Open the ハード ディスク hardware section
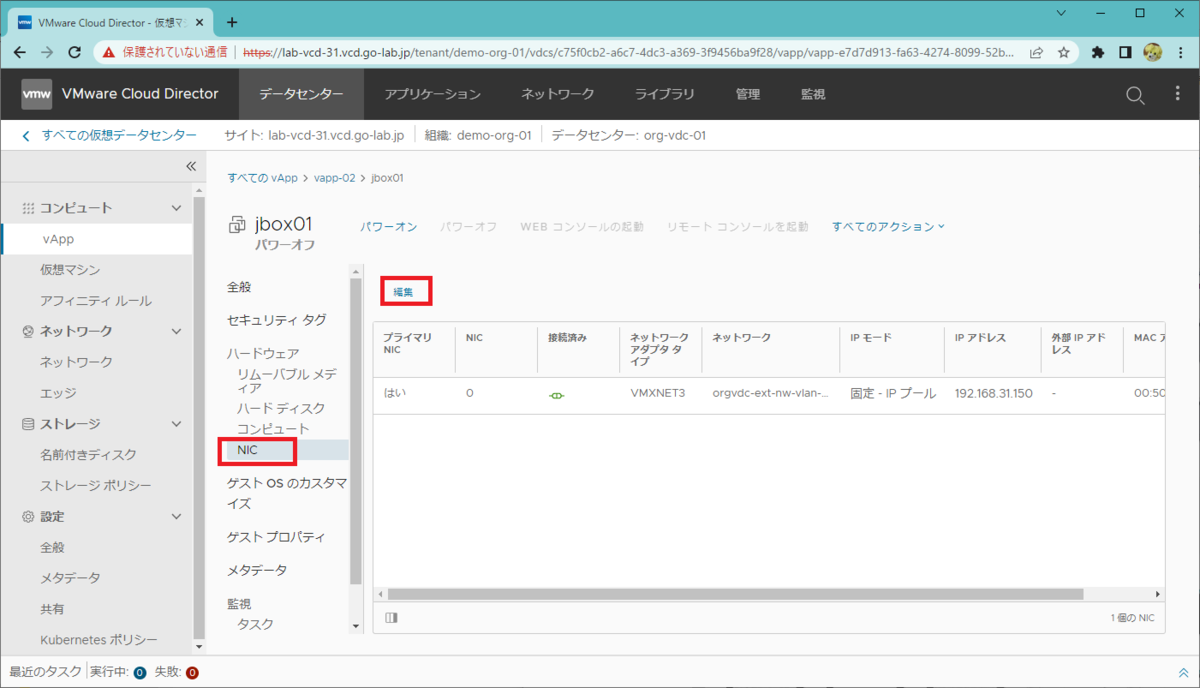Image resolution: width=1200 pixels, height=688 pixels. 280,408
